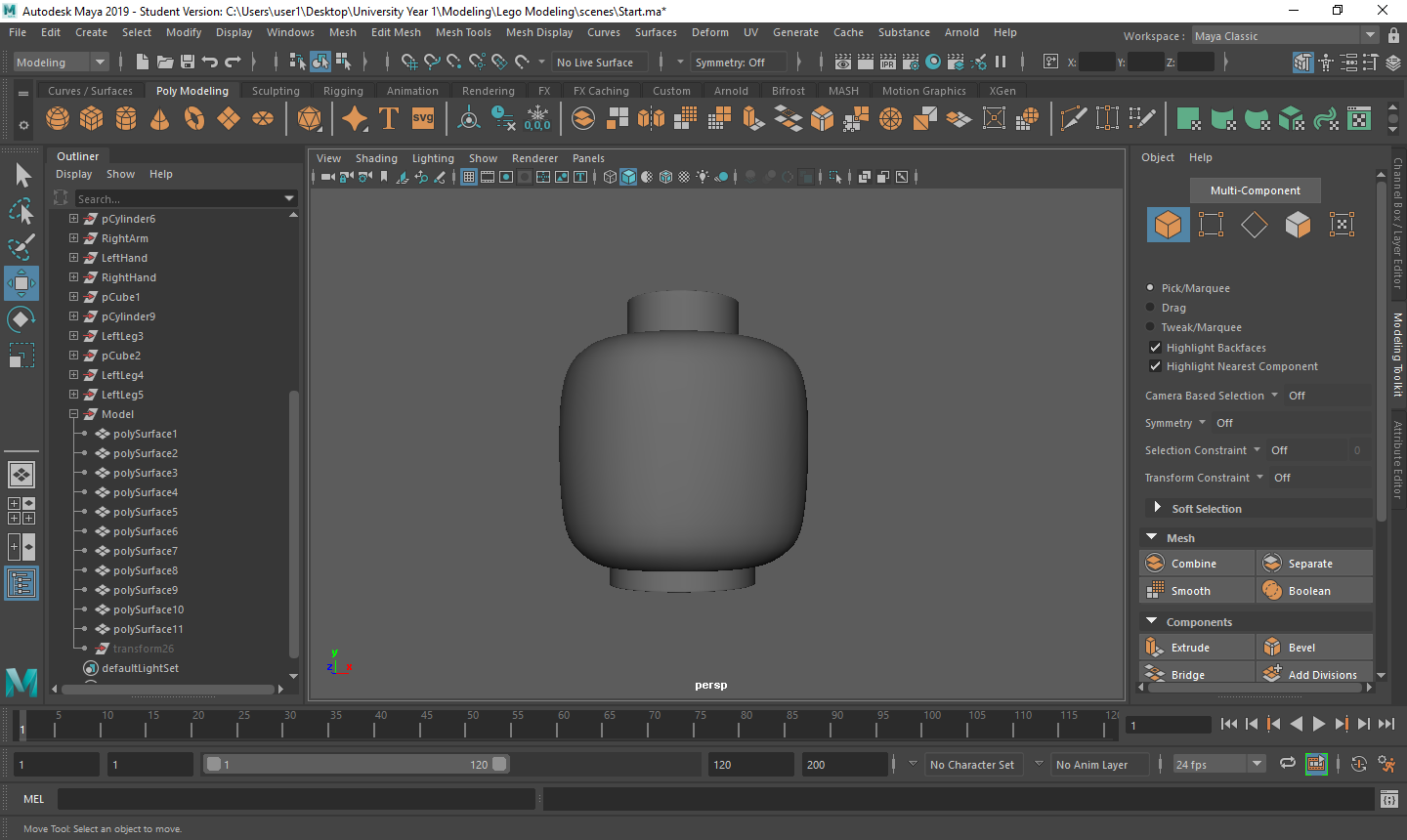The image size is (1407, 840).
Task: Open the Mesh Tools menu
Action: pyautogui.click(x=462, y=32)
